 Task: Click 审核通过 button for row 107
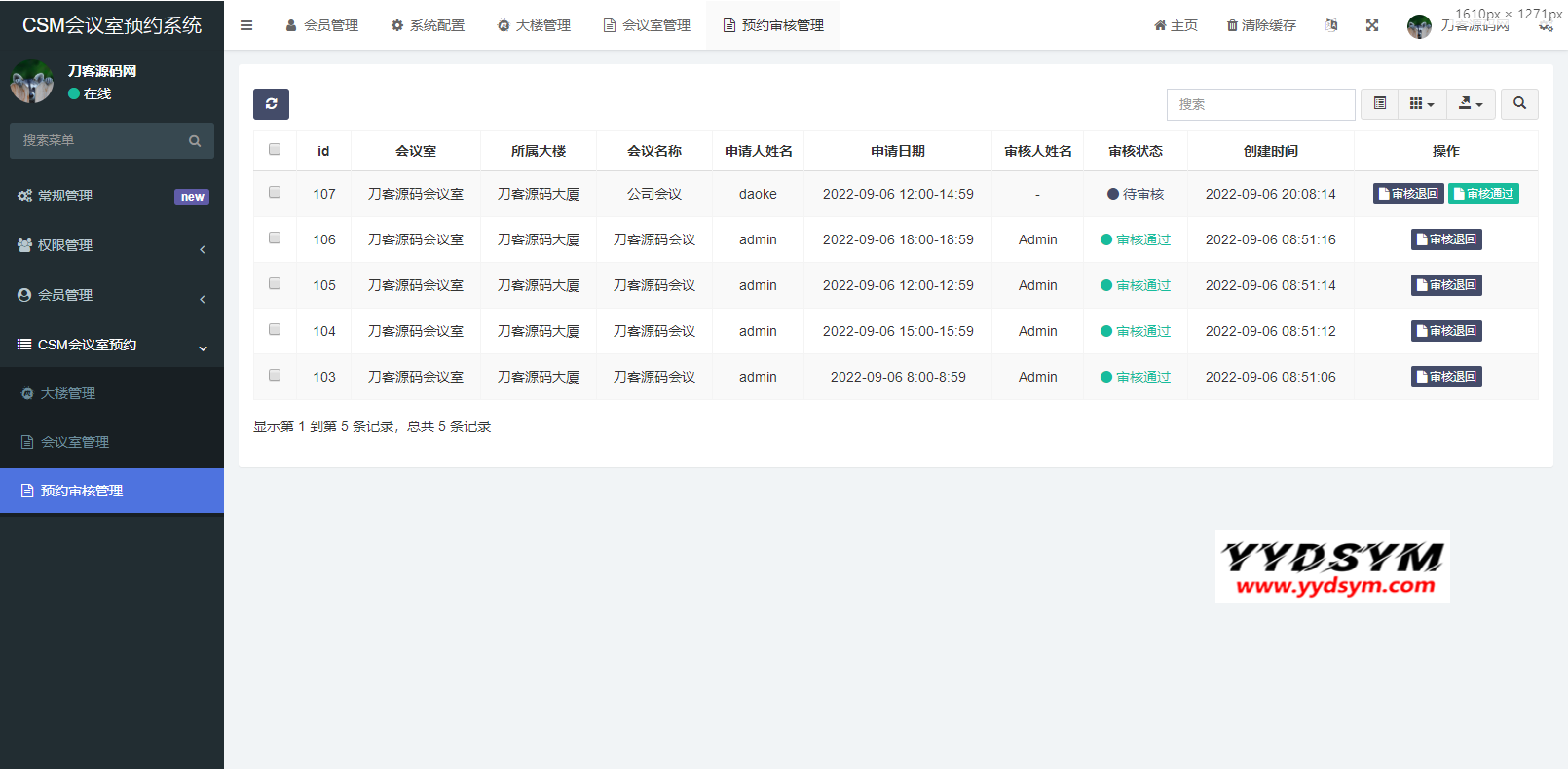pyautogui.click(x=1483, y=194)
